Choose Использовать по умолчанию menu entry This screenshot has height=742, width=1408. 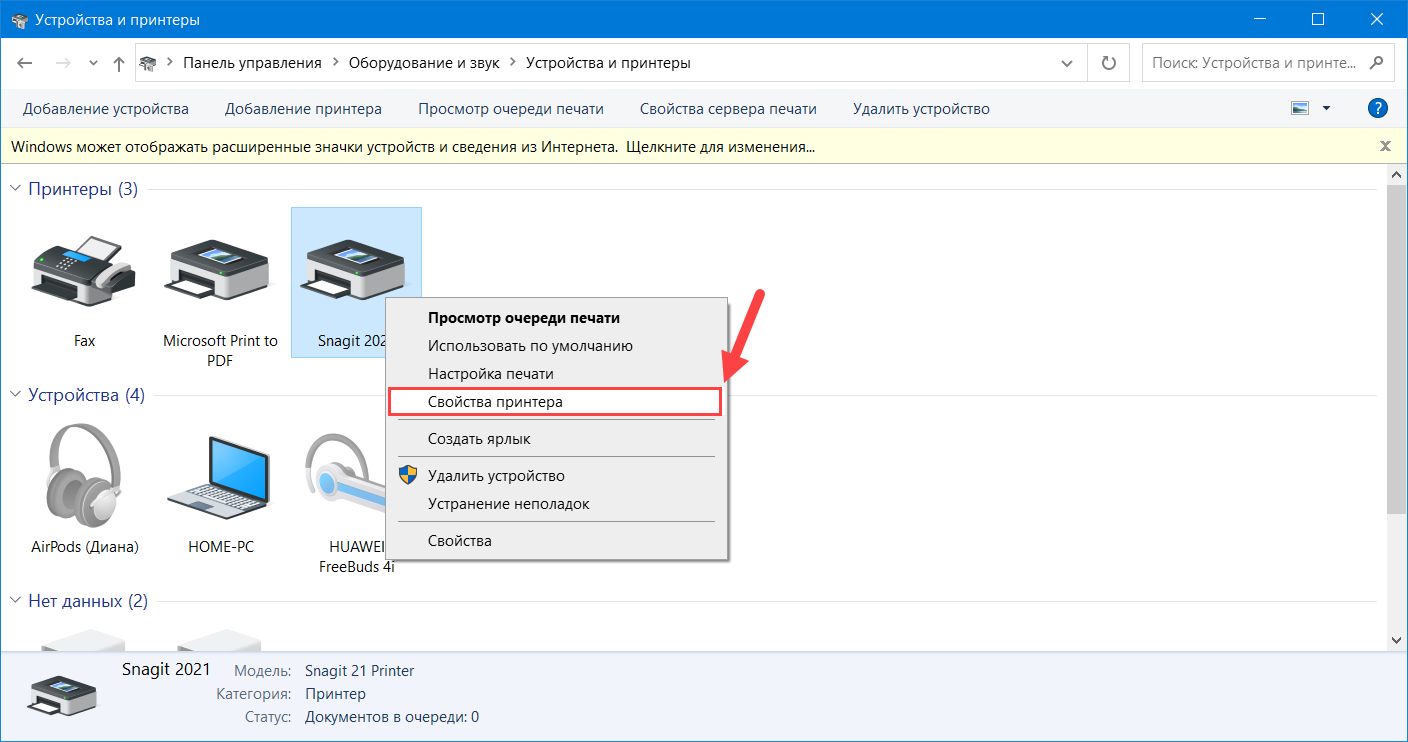557,346
